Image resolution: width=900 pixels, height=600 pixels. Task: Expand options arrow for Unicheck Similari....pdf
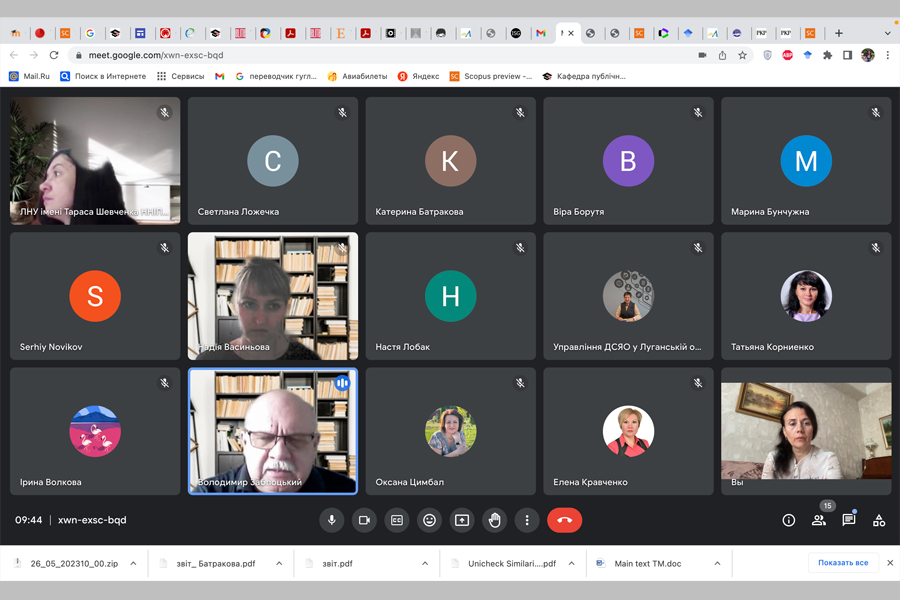click(x=572, y=563)
